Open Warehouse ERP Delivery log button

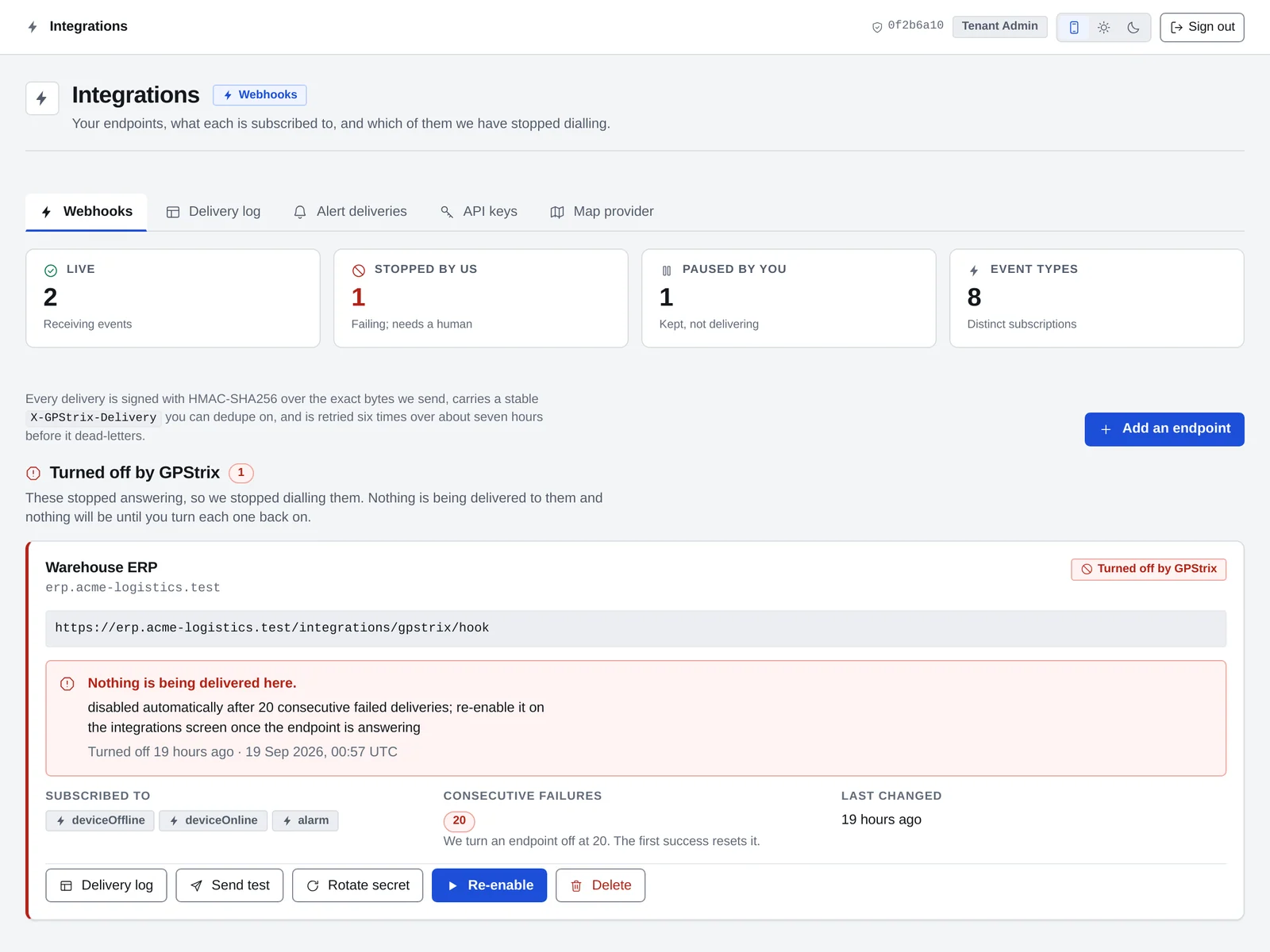point(106,885)
